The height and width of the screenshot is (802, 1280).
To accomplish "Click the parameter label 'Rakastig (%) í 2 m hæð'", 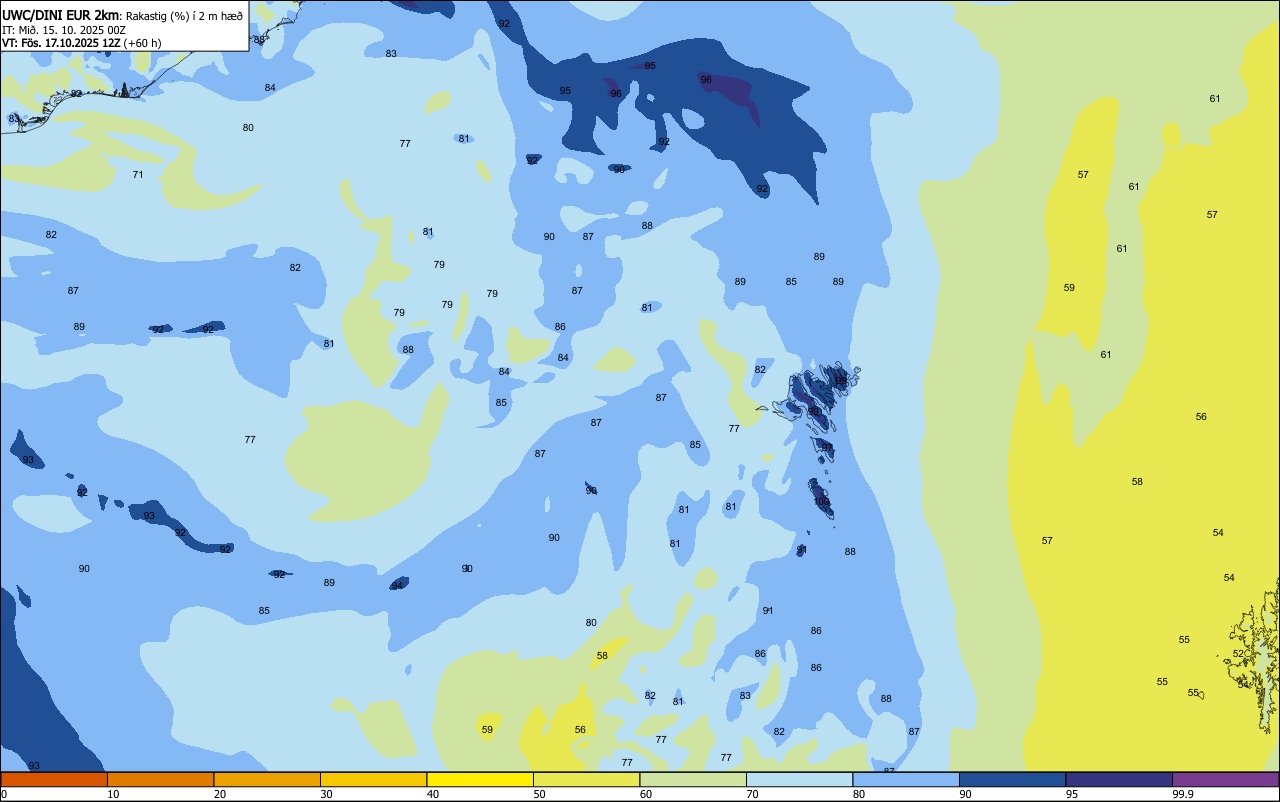I will coord(184,15).
